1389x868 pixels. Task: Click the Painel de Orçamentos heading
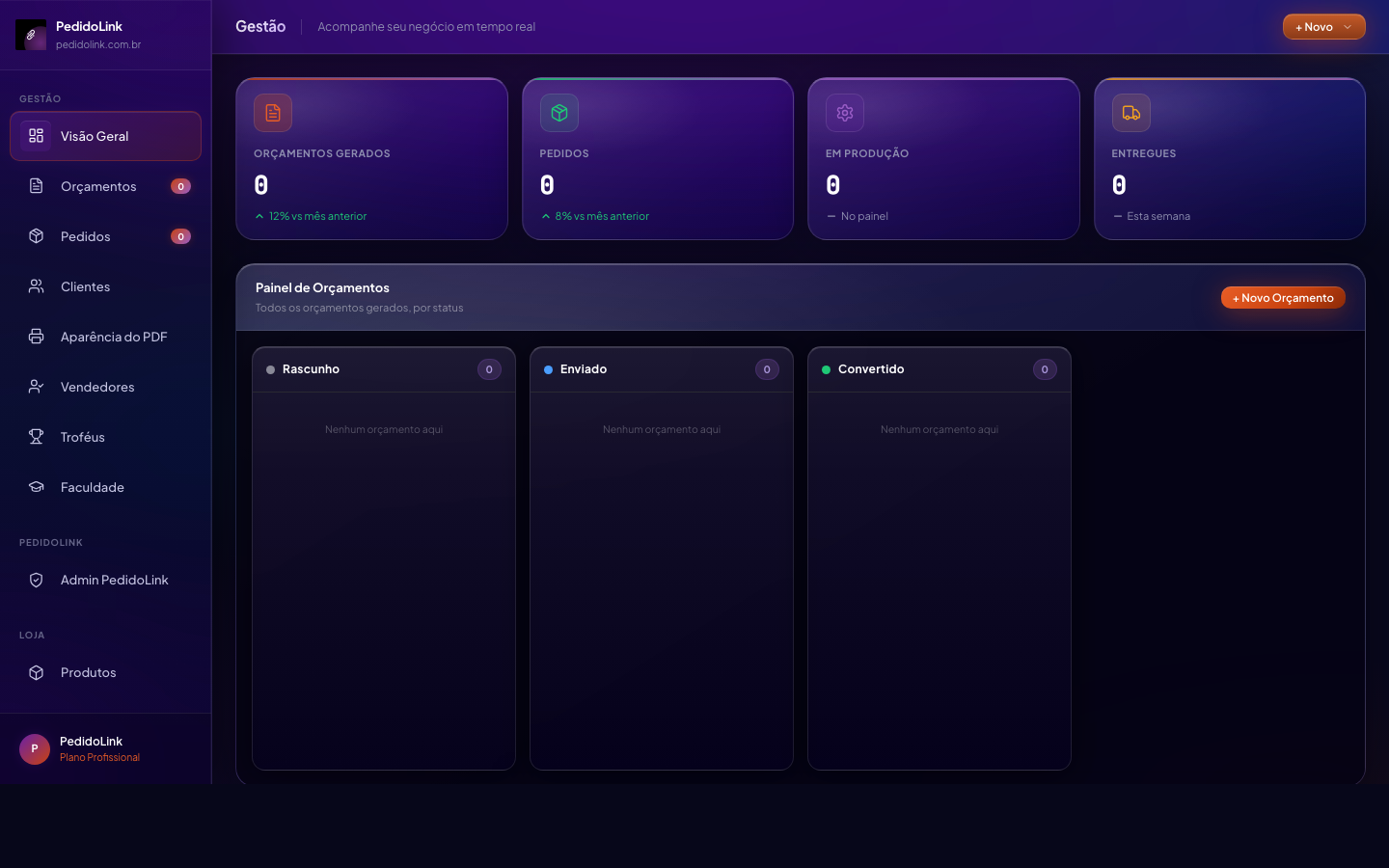[322, 287]
